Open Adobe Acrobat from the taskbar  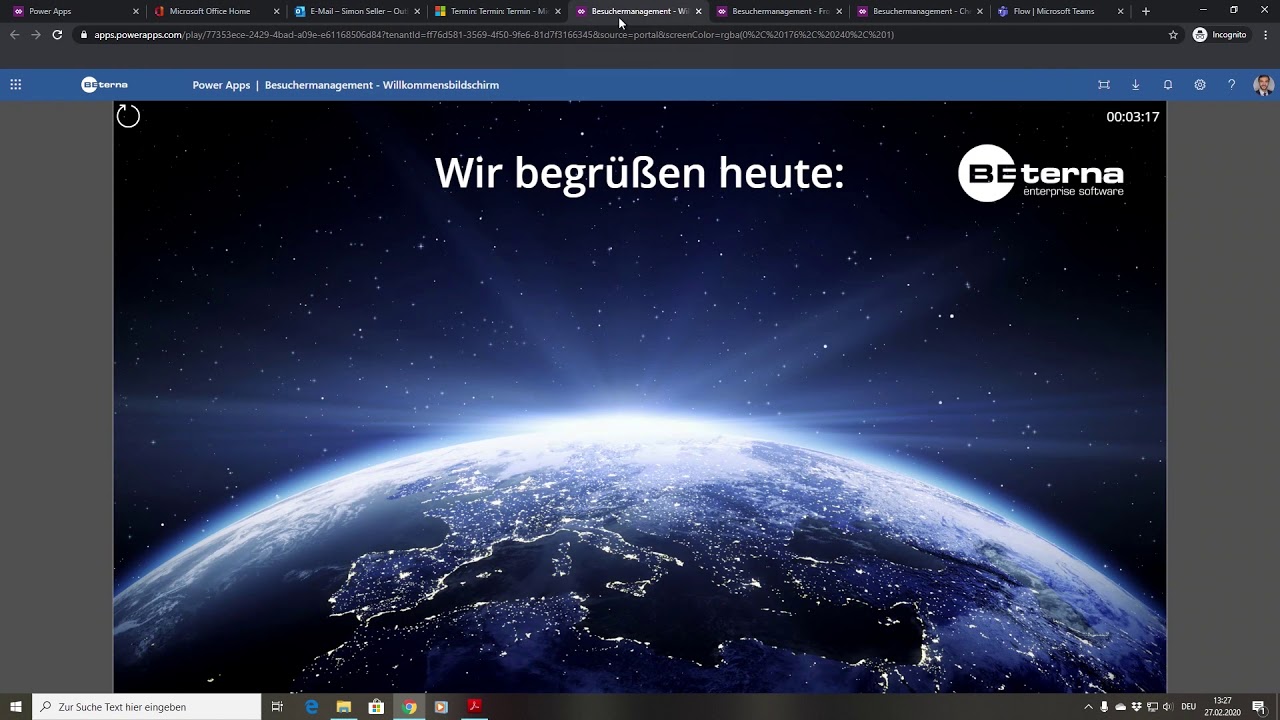(x=474, y=707)
